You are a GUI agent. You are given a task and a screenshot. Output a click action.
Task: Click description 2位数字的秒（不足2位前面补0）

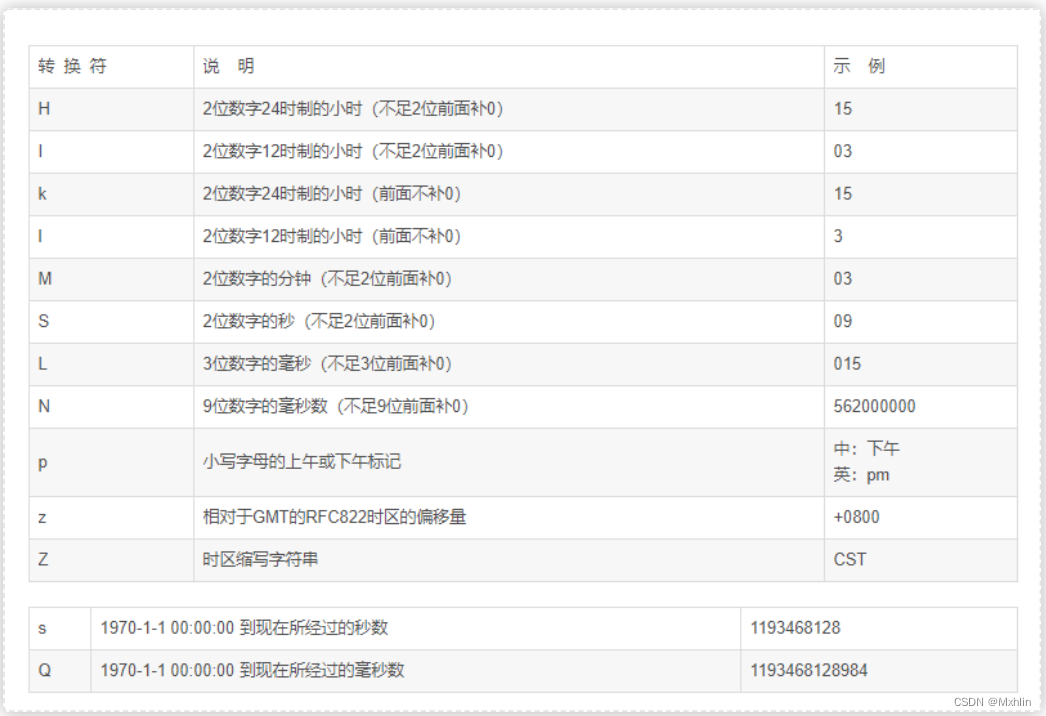[x=319, y=322]
